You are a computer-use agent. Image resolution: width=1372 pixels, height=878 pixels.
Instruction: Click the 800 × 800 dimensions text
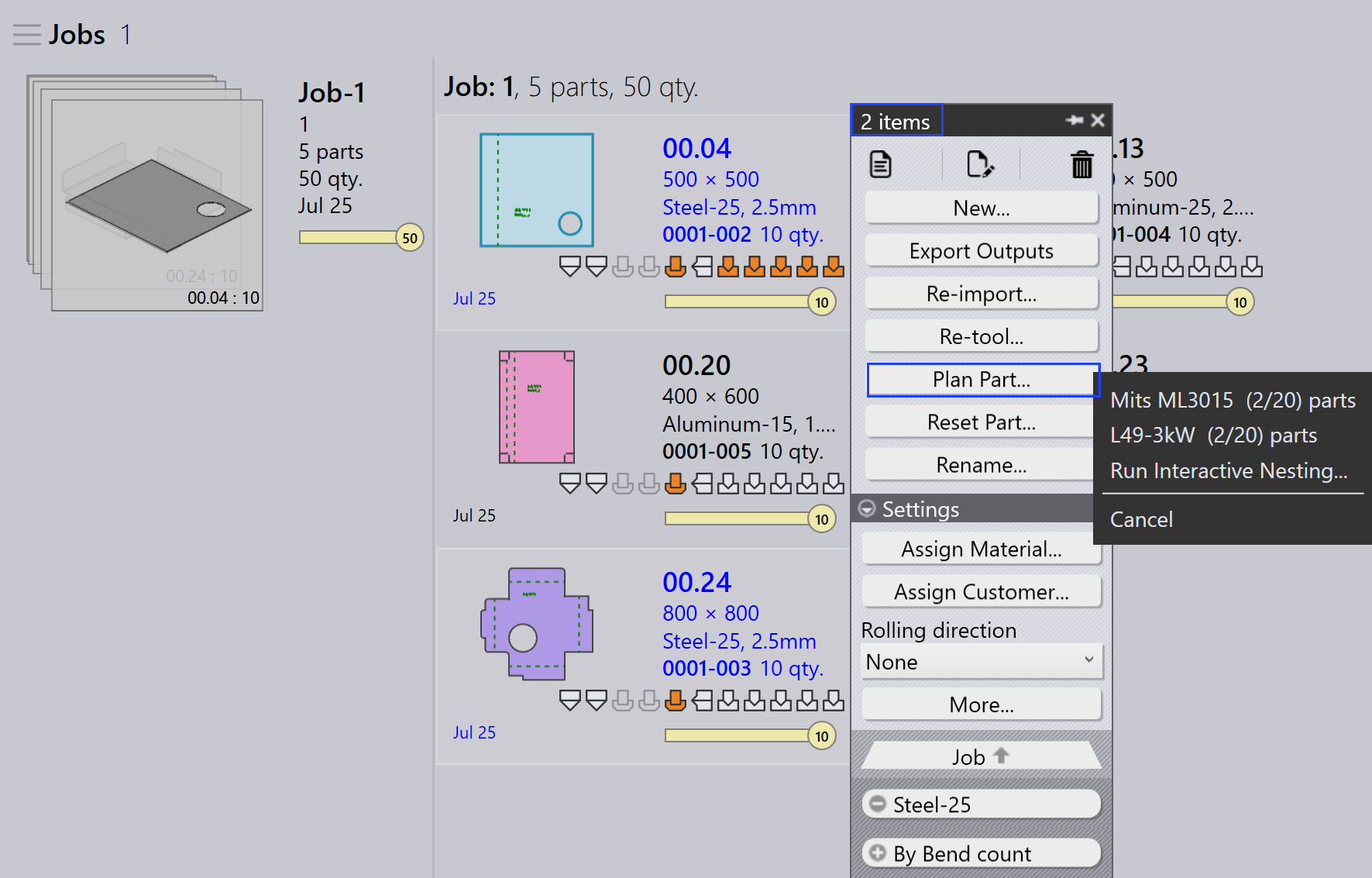[710, 613]
